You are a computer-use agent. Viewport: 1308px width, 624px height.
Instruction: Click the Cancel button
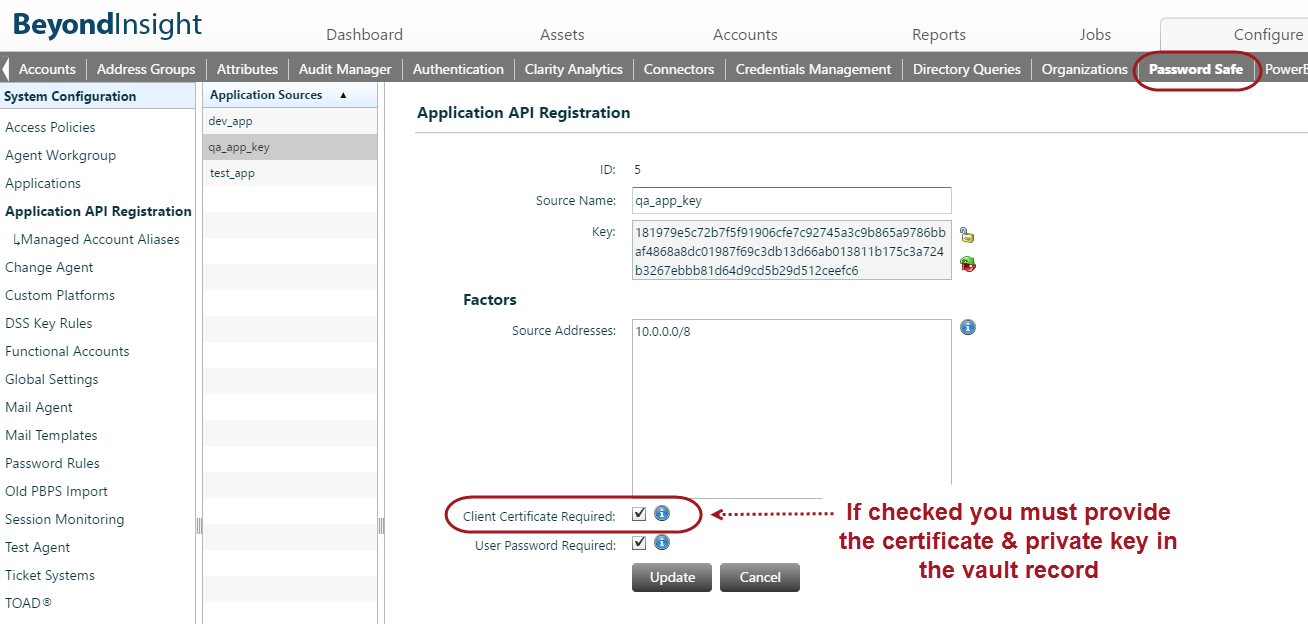(759, 577)
